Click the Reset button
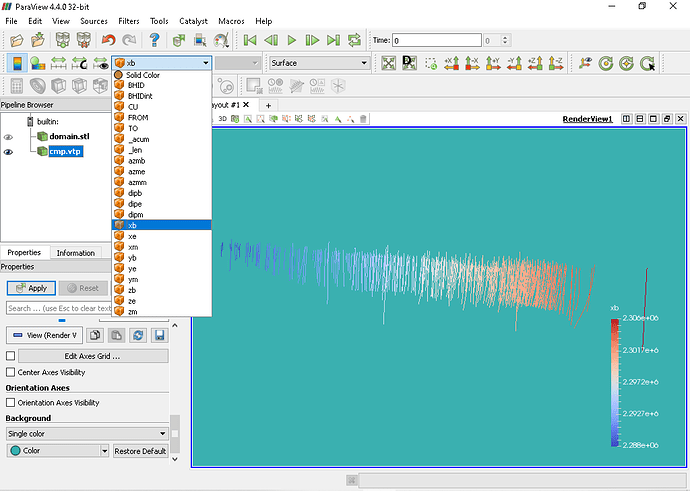 83,288
